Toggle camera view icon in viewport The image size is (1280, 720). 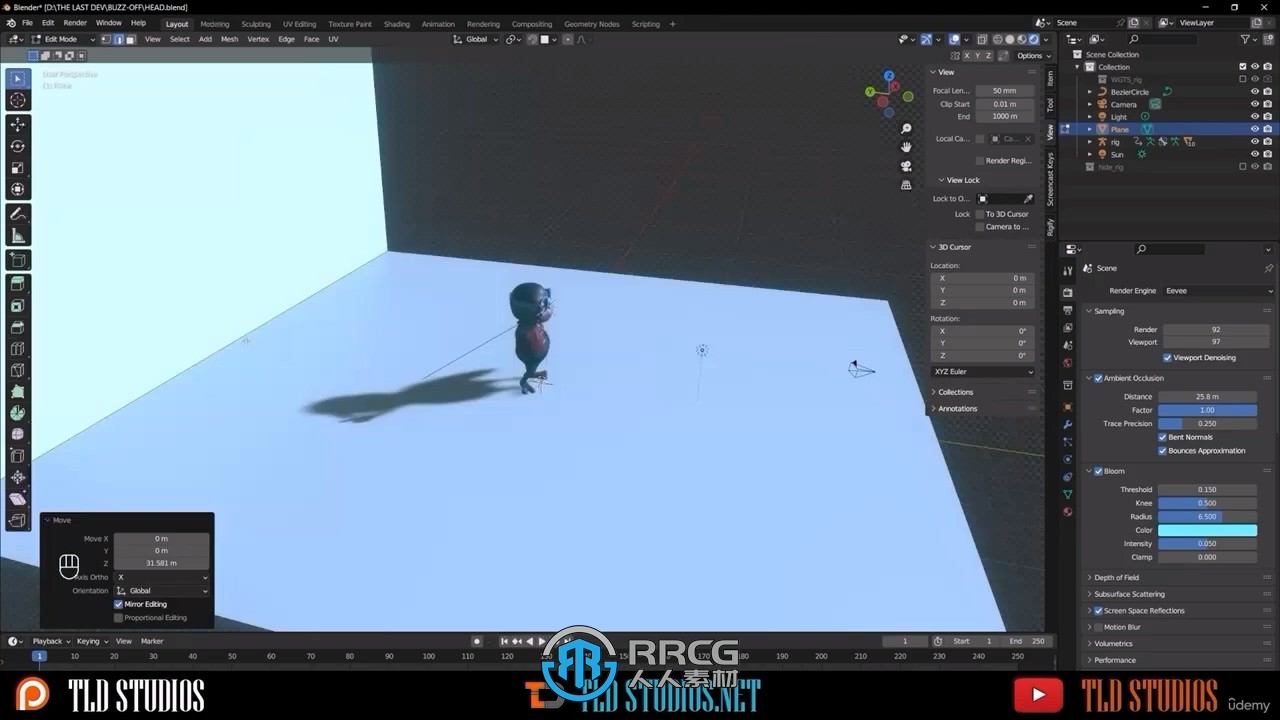(906, 166)
